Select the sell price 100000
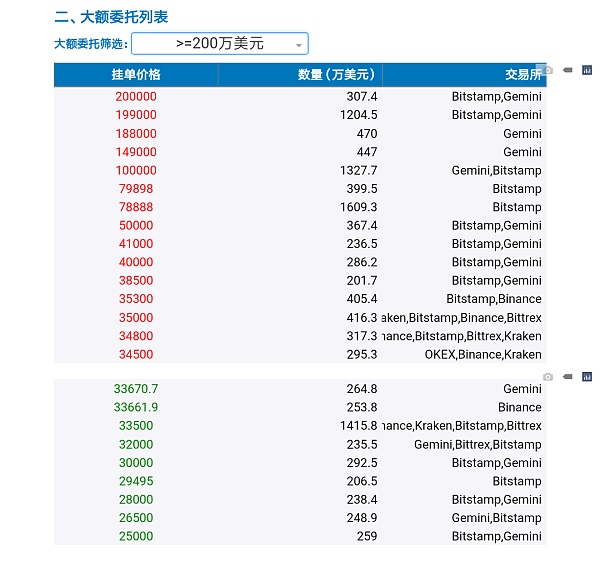600x561 pixels. point(136,170)
